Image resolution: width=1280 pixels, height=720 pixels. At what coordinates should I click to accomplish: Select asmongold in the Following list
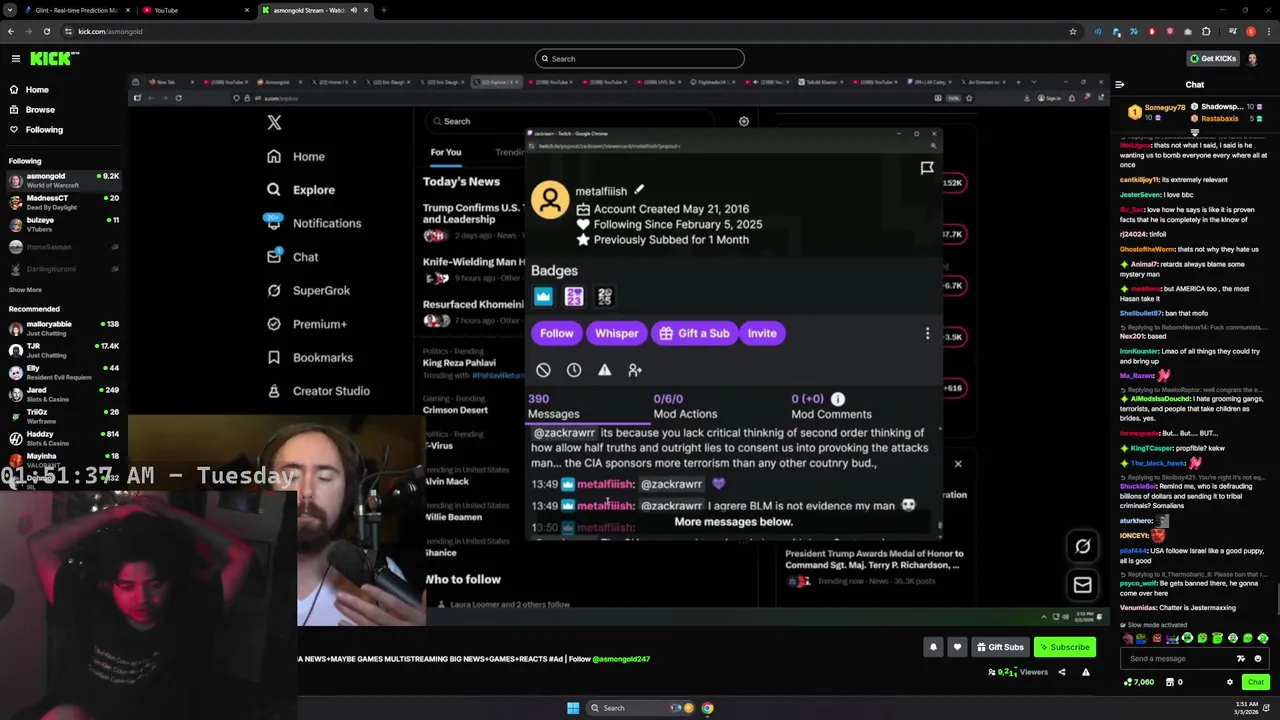[x=62, y=181]
